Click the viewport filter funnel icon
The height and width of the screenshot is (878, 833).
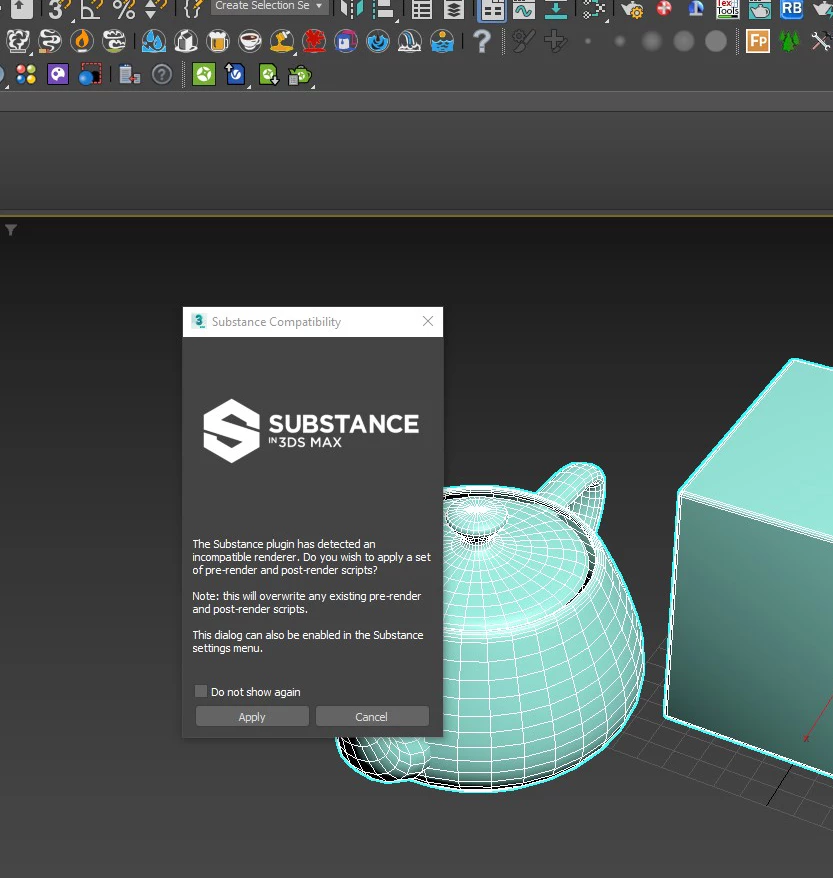coord(11,230)
